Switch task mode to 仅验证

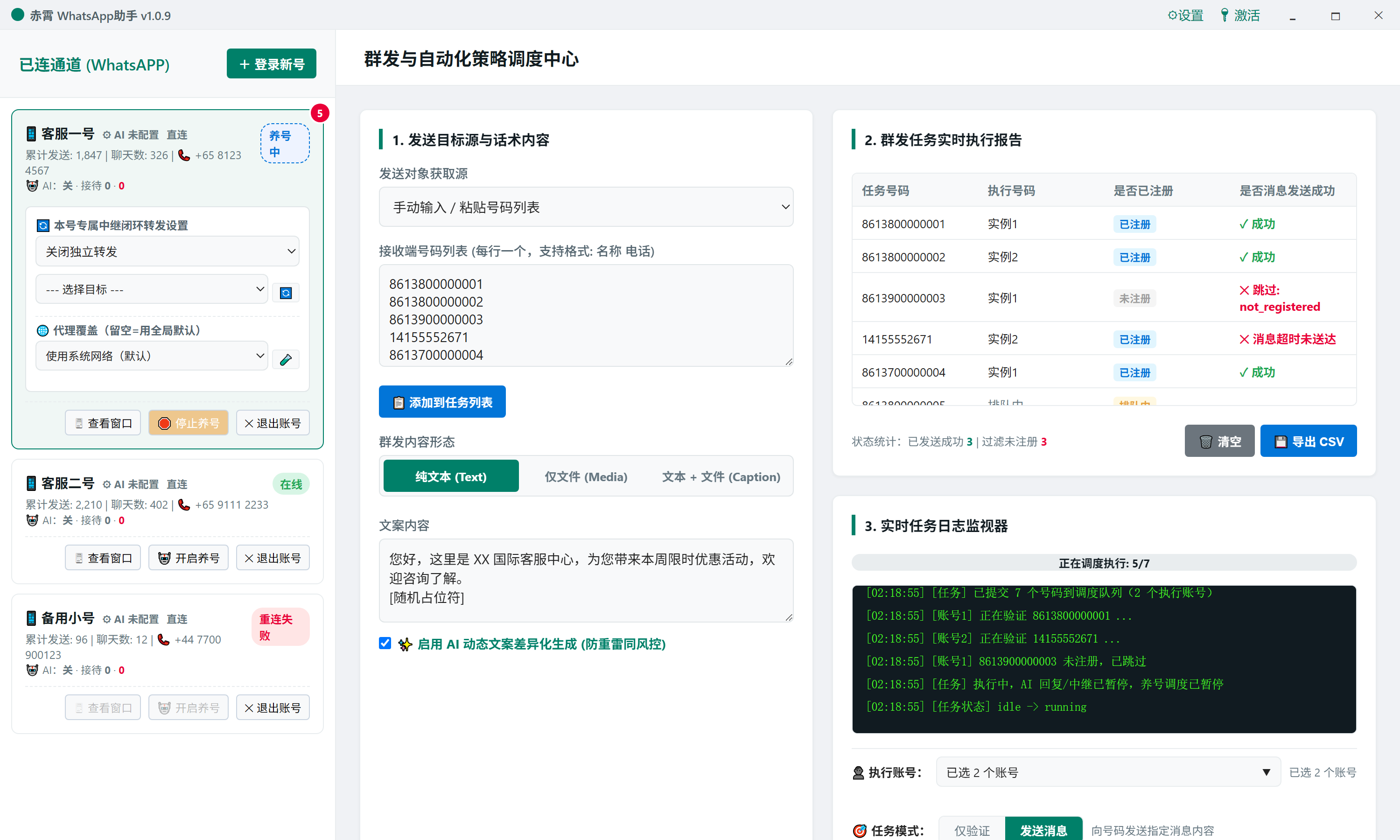click(x=972, y=830)
